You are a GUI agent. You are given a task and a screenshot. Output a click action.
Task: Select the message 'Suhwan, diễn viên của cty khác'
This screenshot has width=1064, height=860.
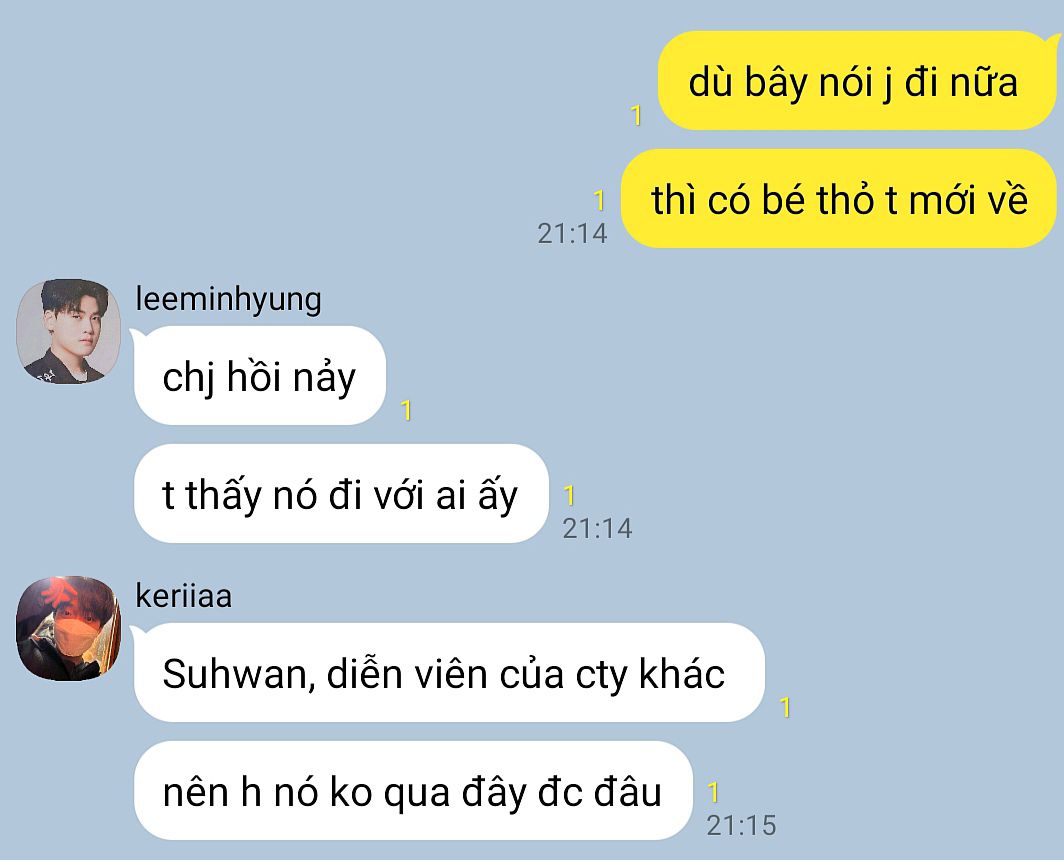pyautogui.click(x=449, y=673)
